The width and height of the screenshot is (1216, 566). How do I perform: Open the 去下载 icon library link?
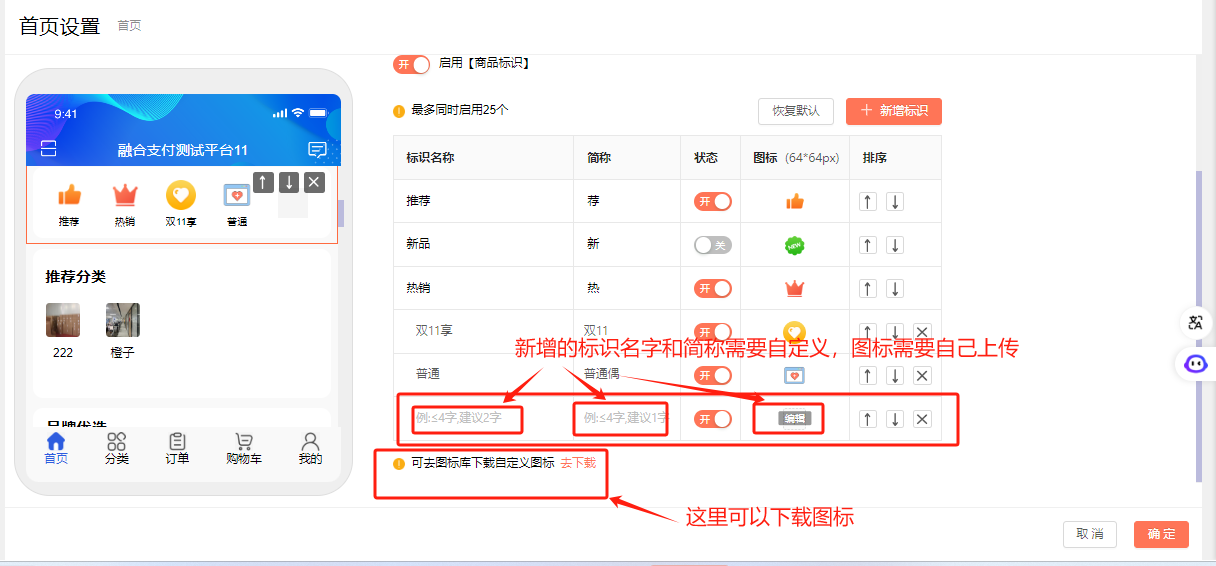578,463
